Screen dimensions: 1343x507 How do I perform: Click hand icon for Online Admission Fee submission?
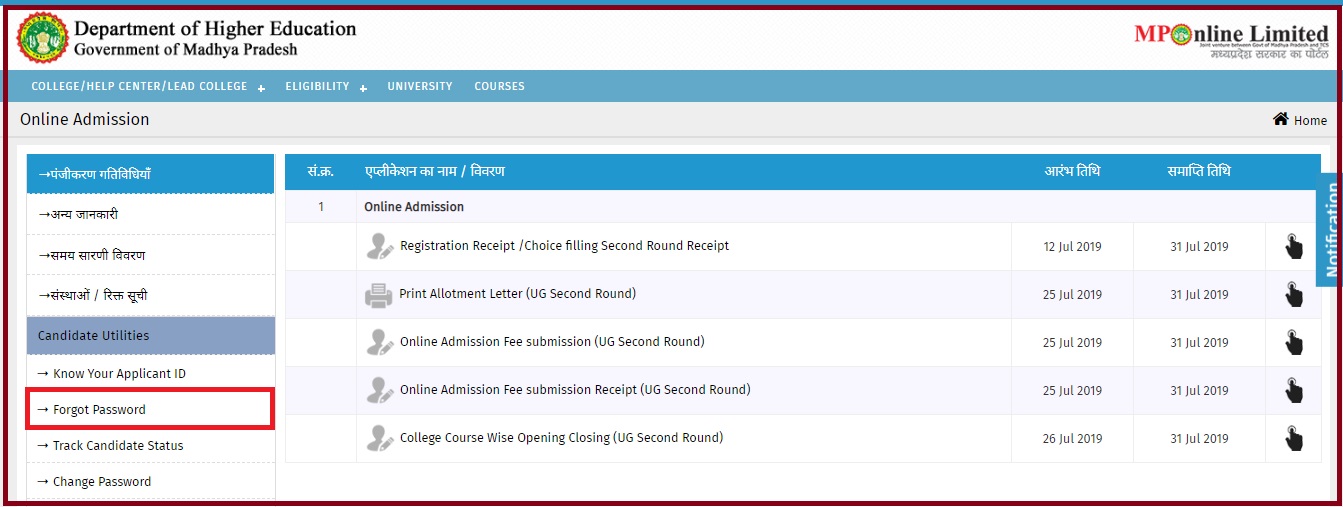tap(1293, 342)
